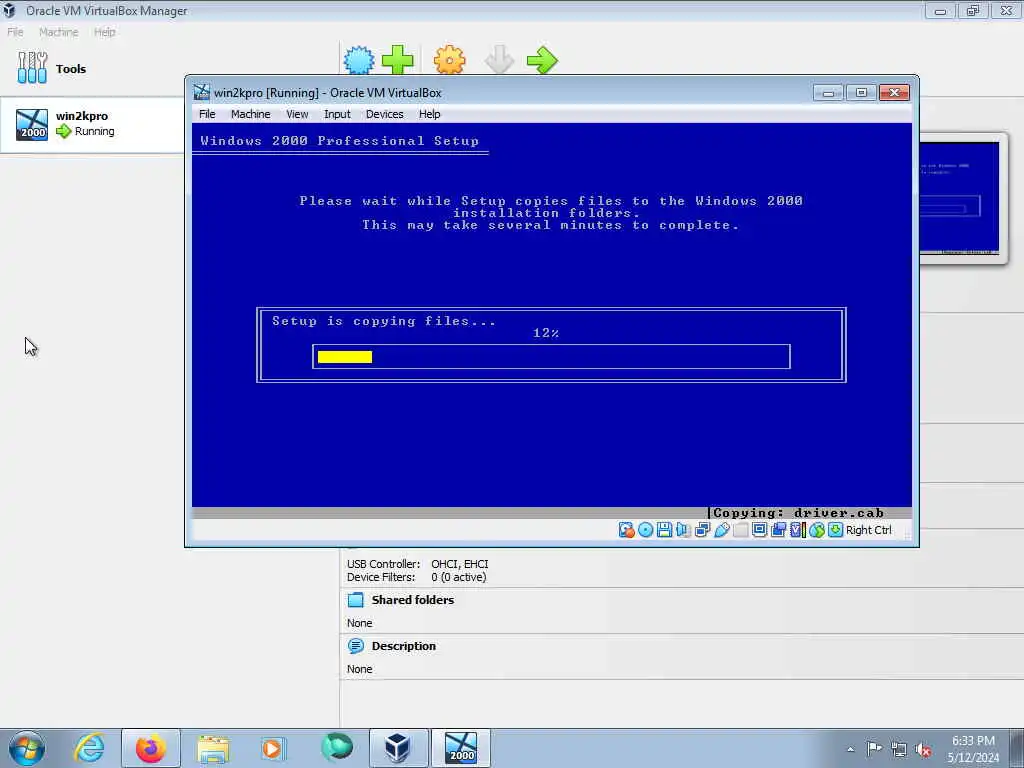Click the win2kpro window title bar icon
The width and height of the screenshot is (1024, 768).
[x=202, y=93]
